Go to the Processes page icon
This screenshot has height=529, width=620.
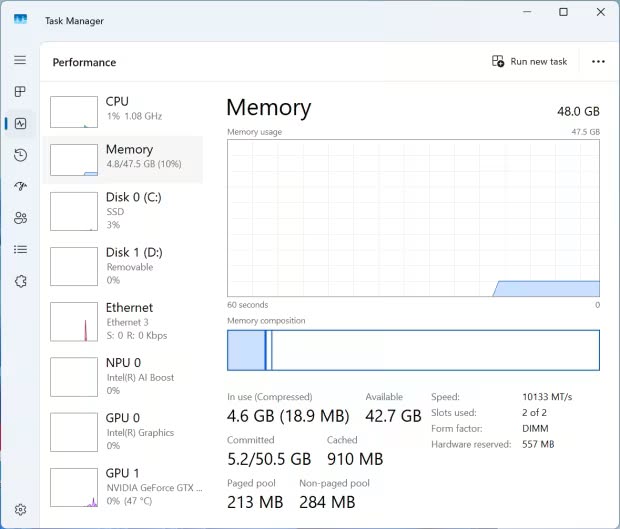point(20,92)
